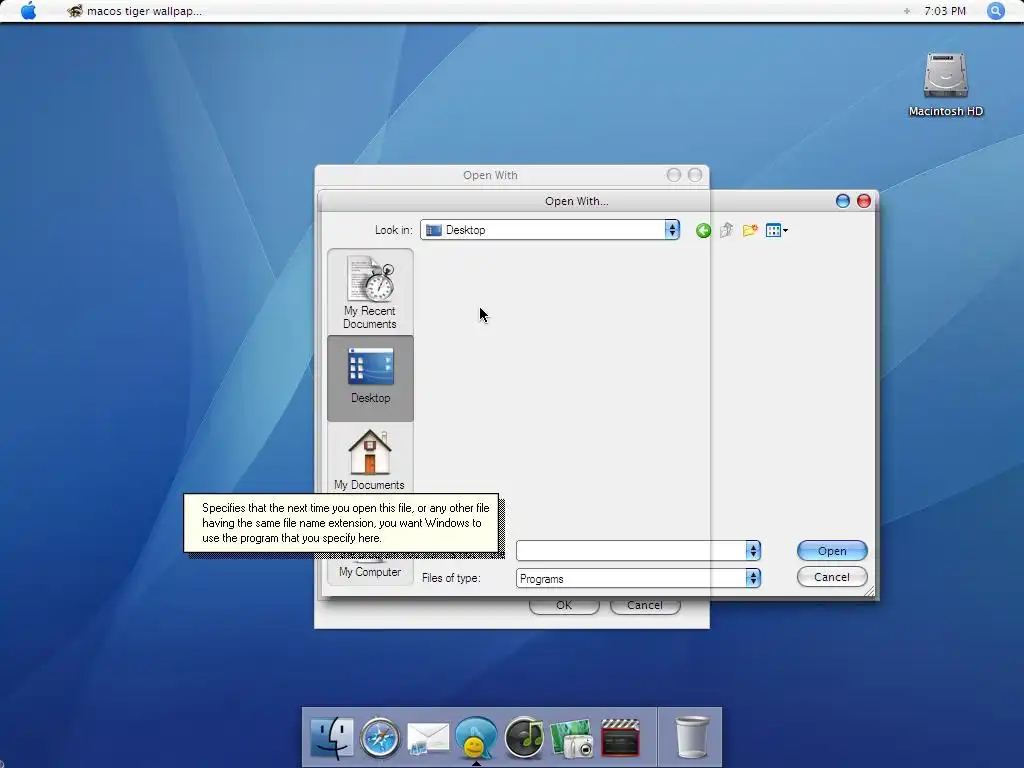Image resolution: width=1024 pixels, height=768 pixels.
Task: Select Desktop in the places bar
Action: [370, 378]
